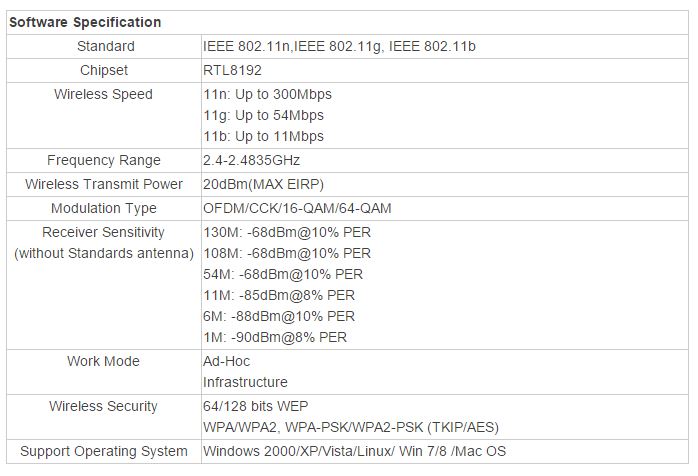This screenshot has width=698, height=476.
Task: Click the 11b: Up to 11Mbps line
Action: pos(263,136)
